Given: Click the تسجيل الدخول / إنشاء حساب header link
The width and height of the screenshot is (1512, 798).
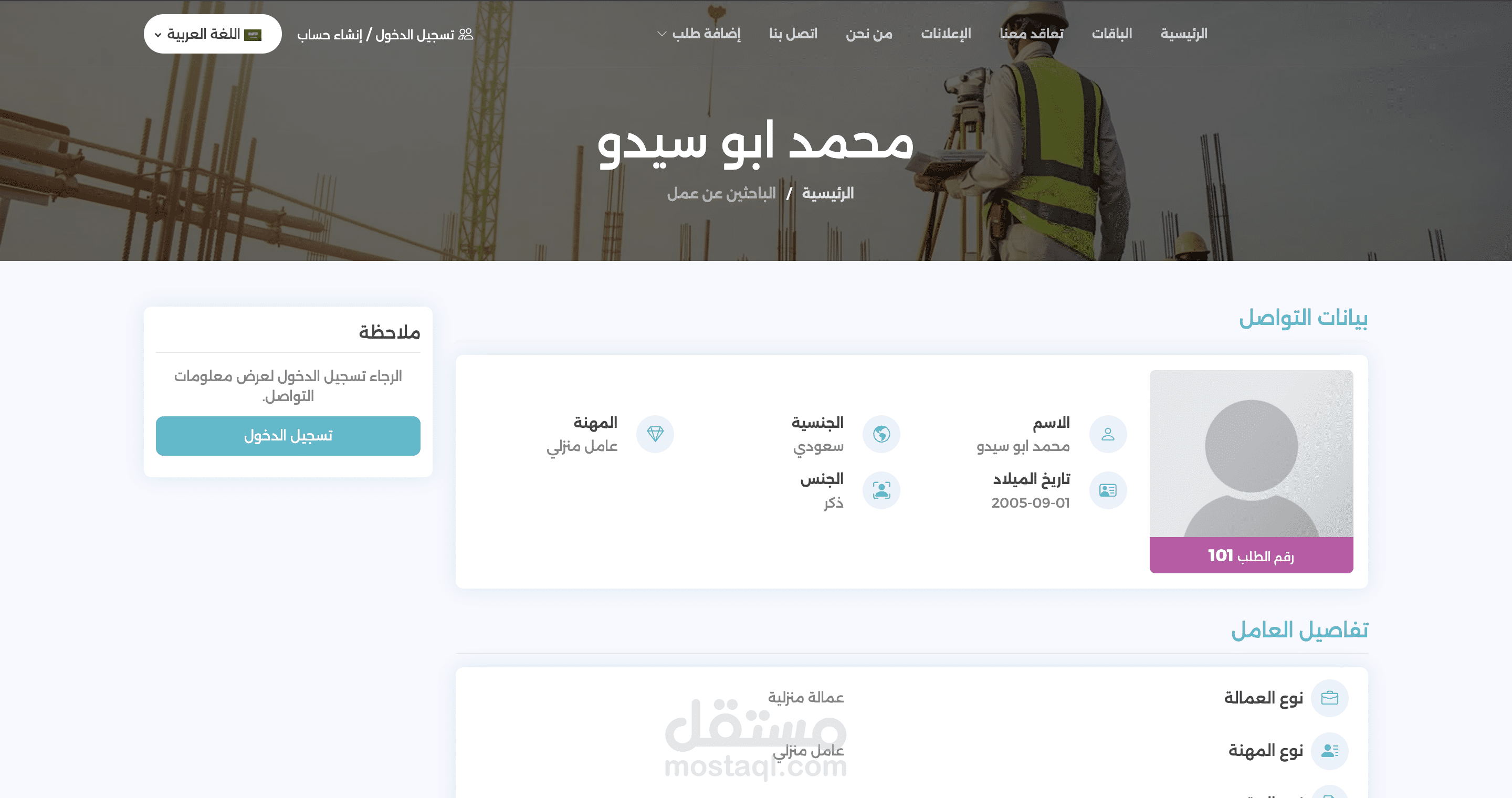Looking at the screenshot, I should pos(376,35).
